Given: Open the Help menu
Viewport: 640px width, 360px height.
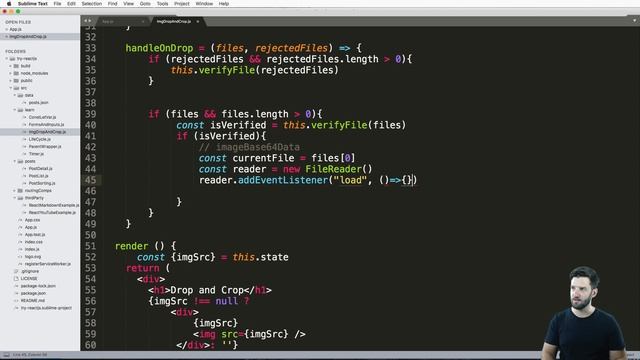Looking at the screenshot, I should click(224, 4).
